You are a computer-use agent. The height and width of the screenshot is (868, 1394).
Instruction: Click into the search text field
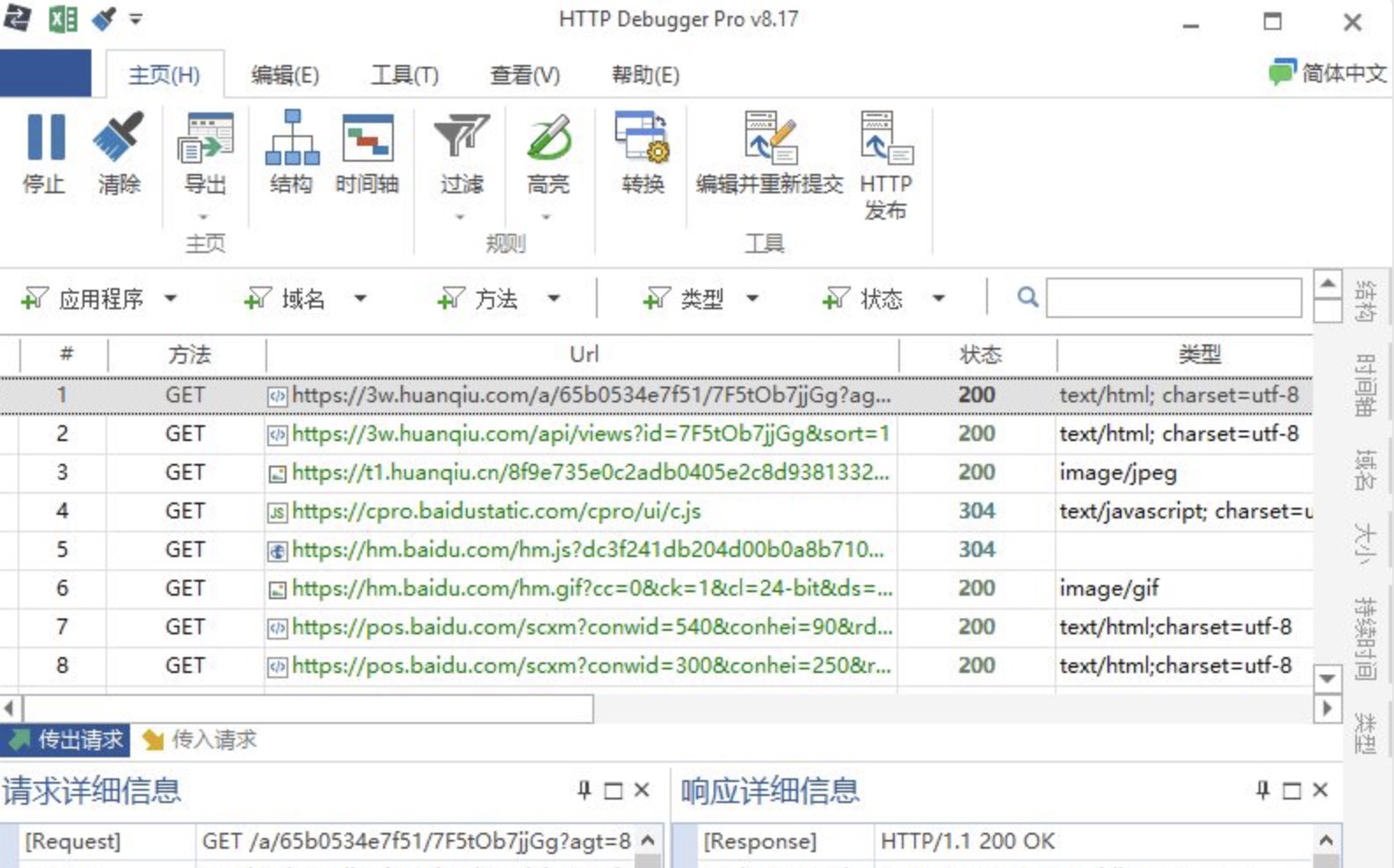coord(1173,298)
